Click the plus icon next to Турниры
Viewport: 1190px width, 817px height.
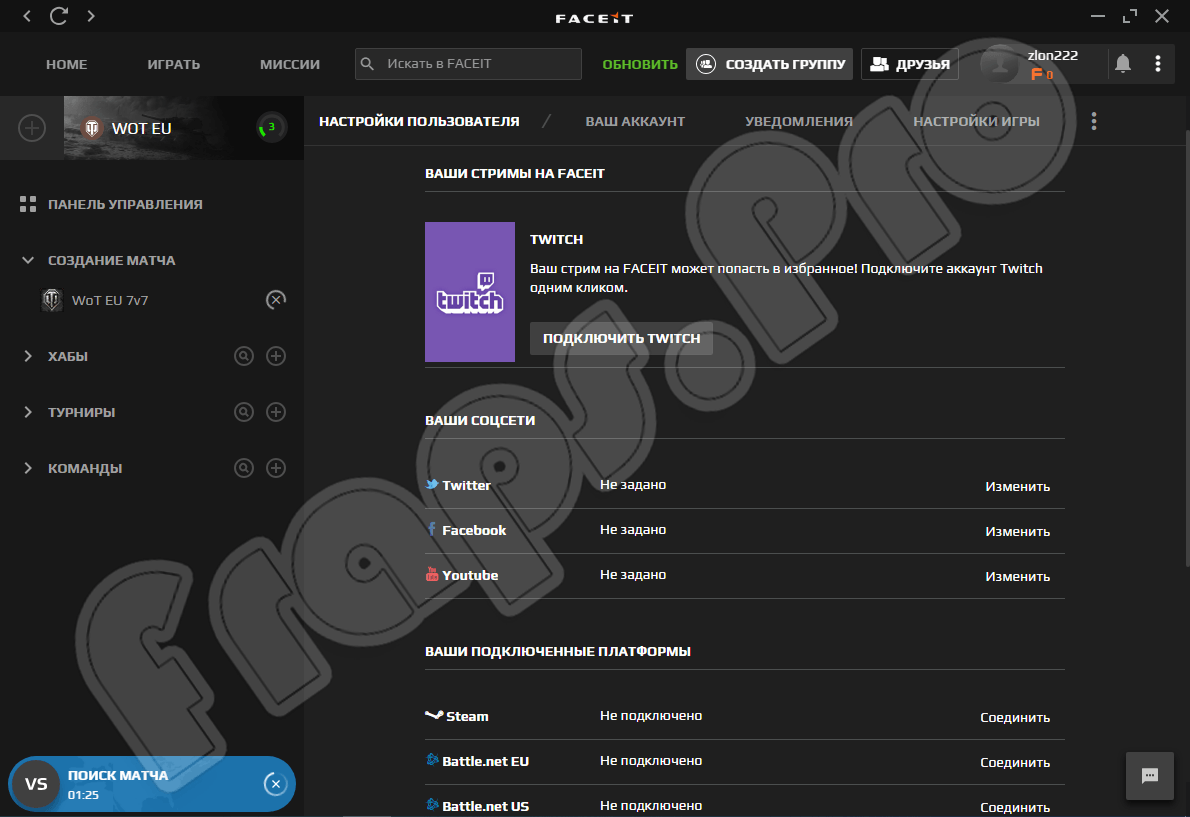(276, 412)
